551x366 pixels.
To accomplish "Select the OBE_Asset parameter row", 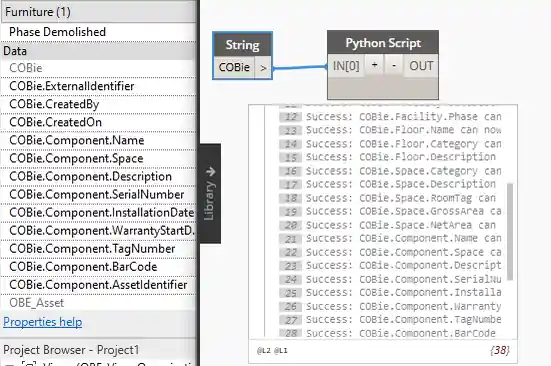I will [98, 303].
